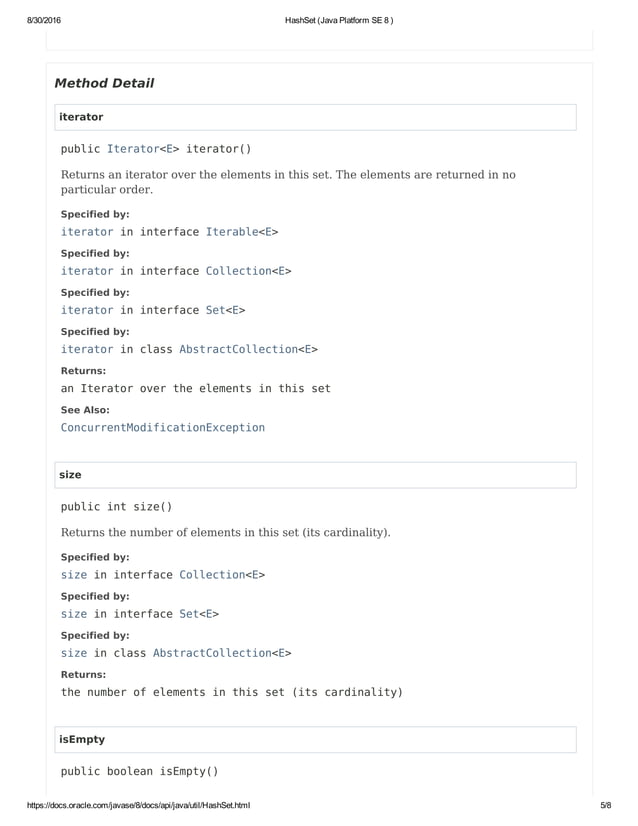Open the ConcurrentModificationException link

pos(163,427)
